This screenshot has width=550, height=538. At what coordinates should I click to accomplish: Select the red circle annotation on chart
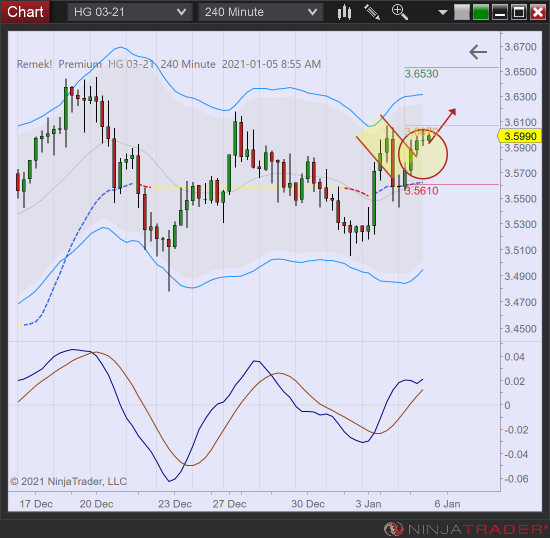point(423,154)
